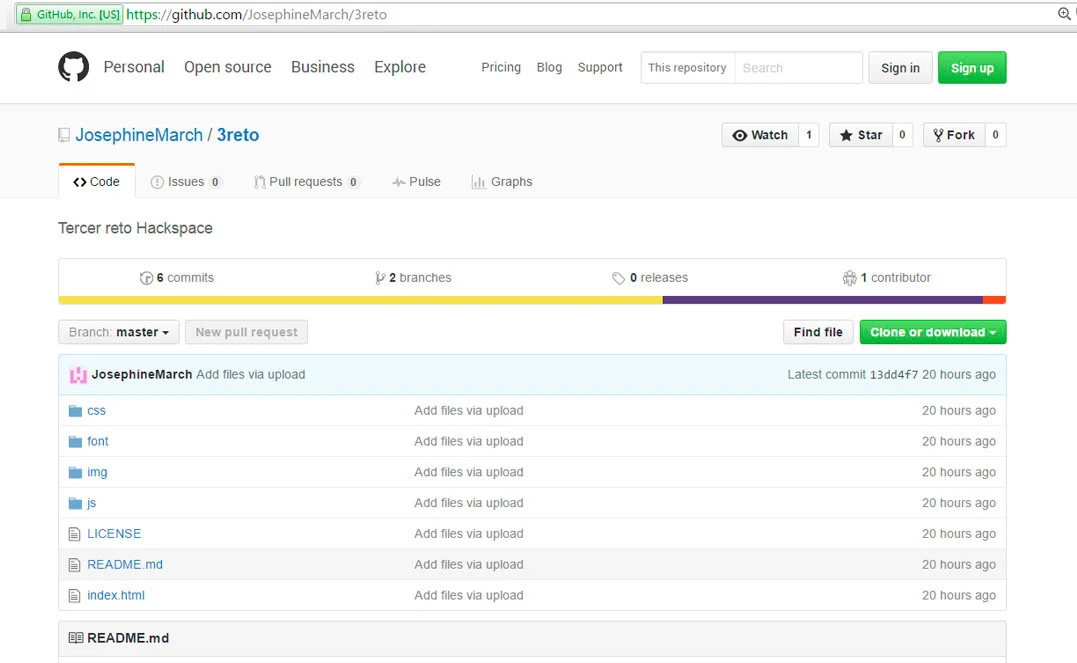This screenshot has height=663, width=1077.
Task: Click the repository Search input field
Action: (798, 67)
